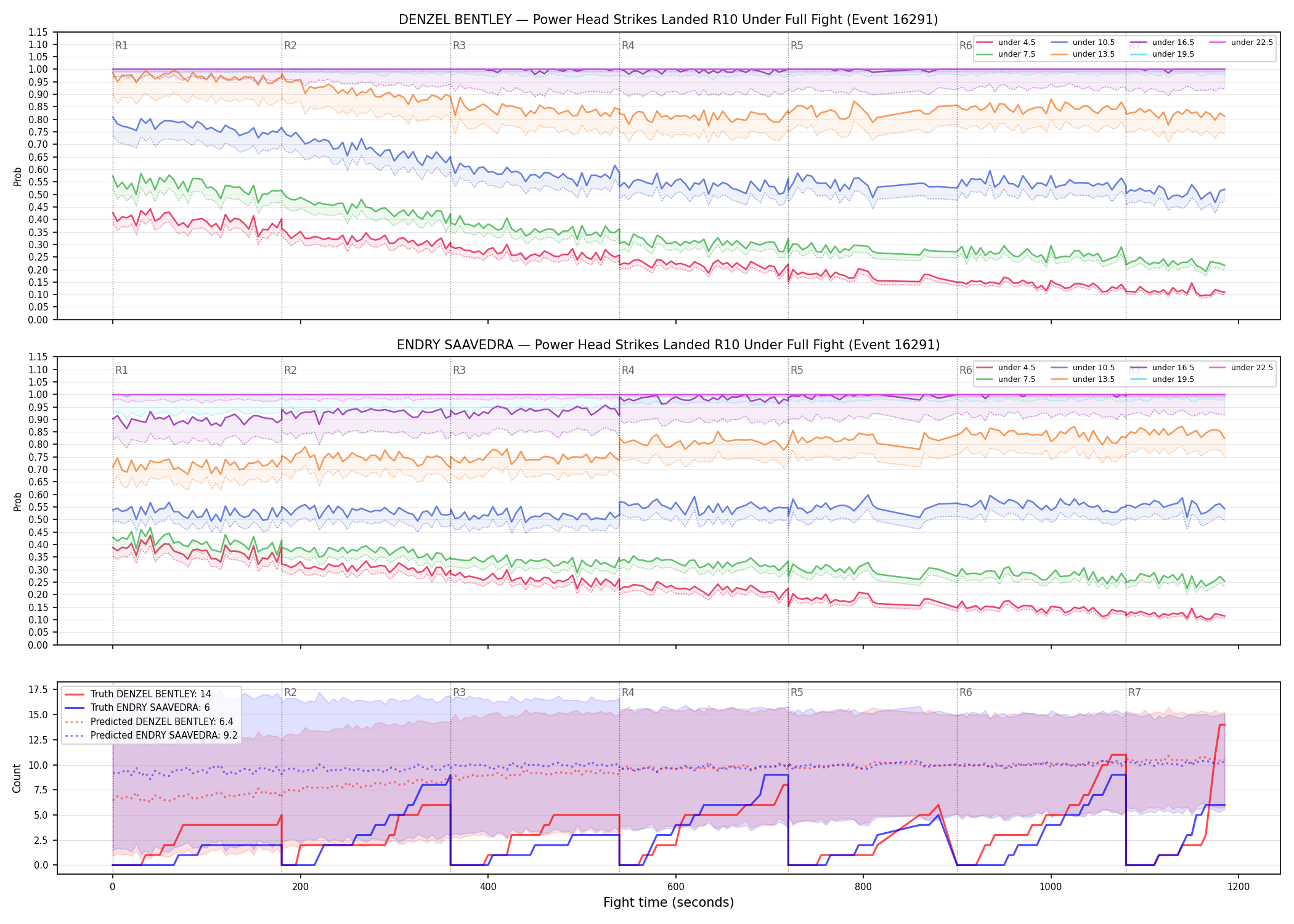Click orange line swatch for 'under 13.5' in Endry legend
The height and width of the screenshot is (924, 1294).
point(1059,379)
